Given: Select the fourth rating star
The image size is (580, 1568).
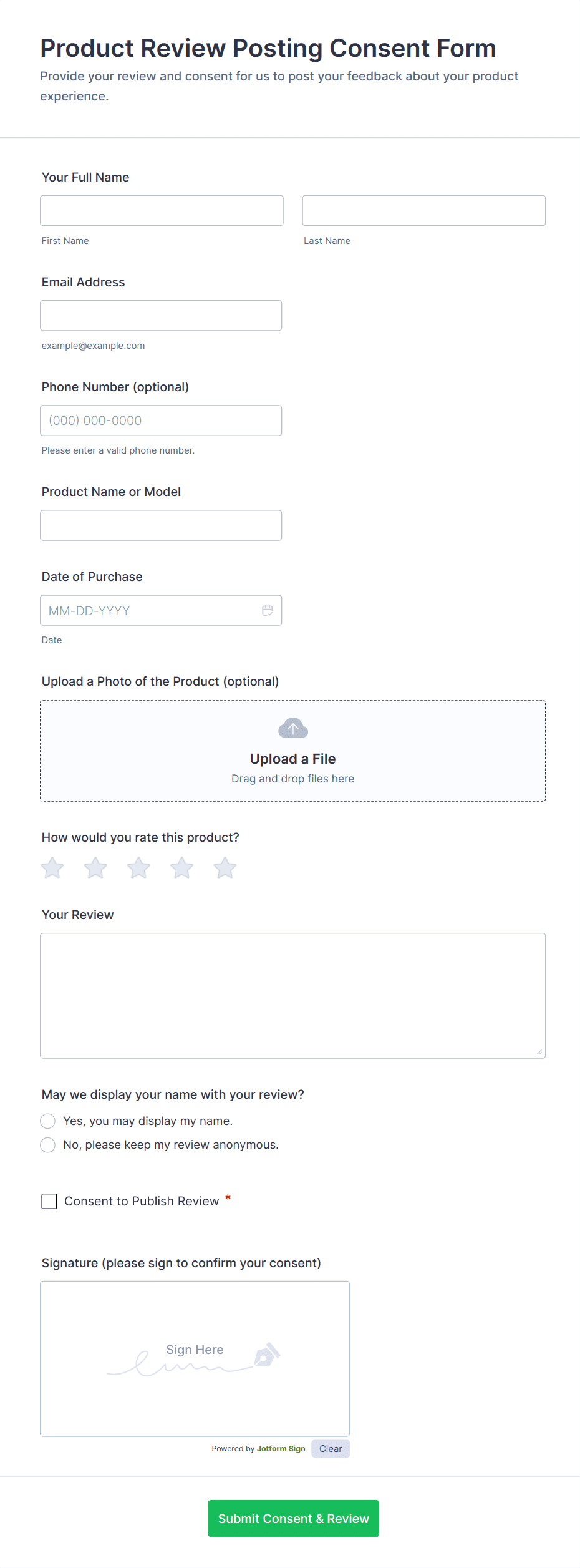Looking at the screenshot, I should point(181,867).
